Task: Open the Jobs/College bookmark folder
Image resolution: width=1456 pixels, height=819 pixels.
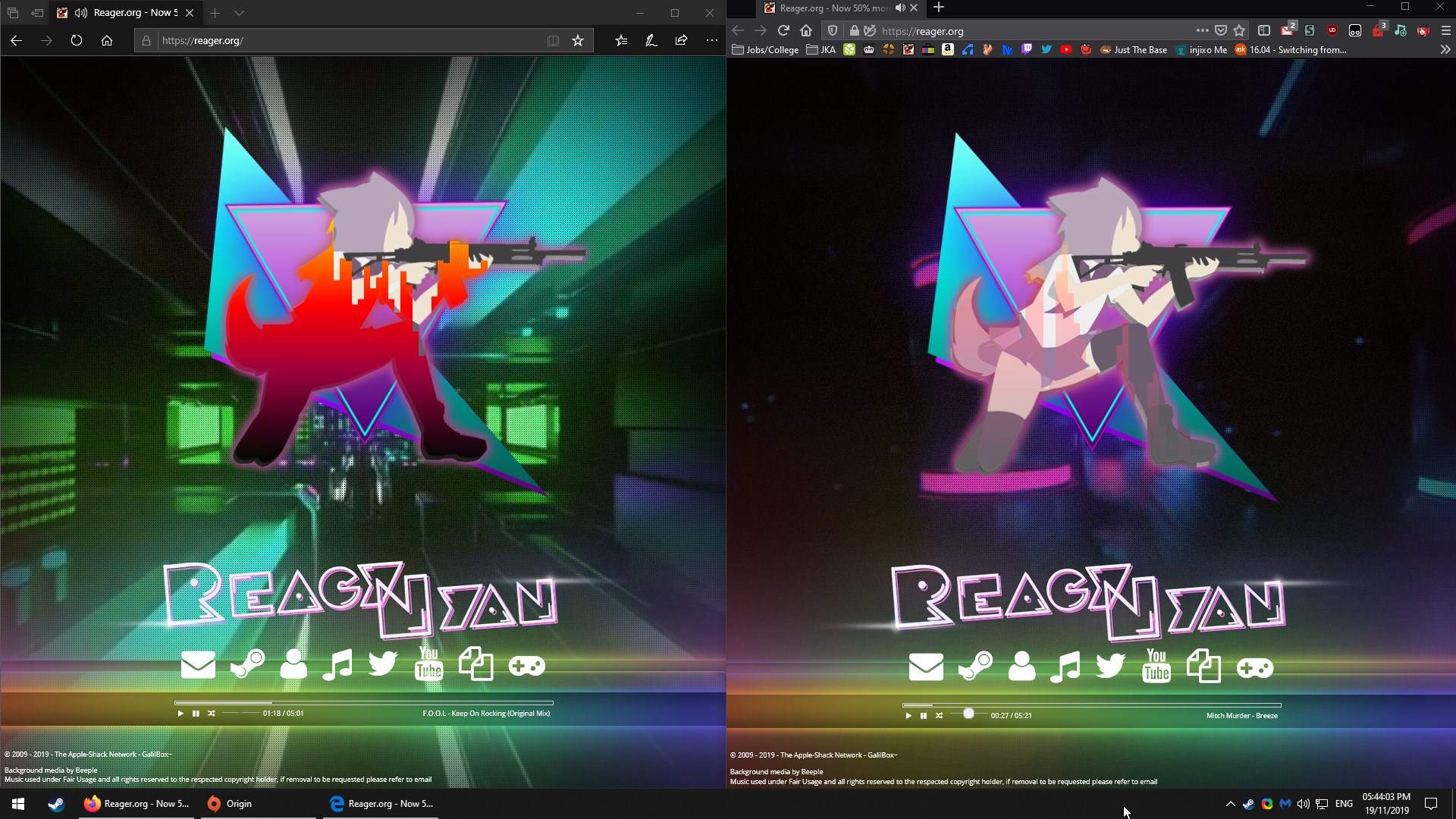Action: point(765,49)
